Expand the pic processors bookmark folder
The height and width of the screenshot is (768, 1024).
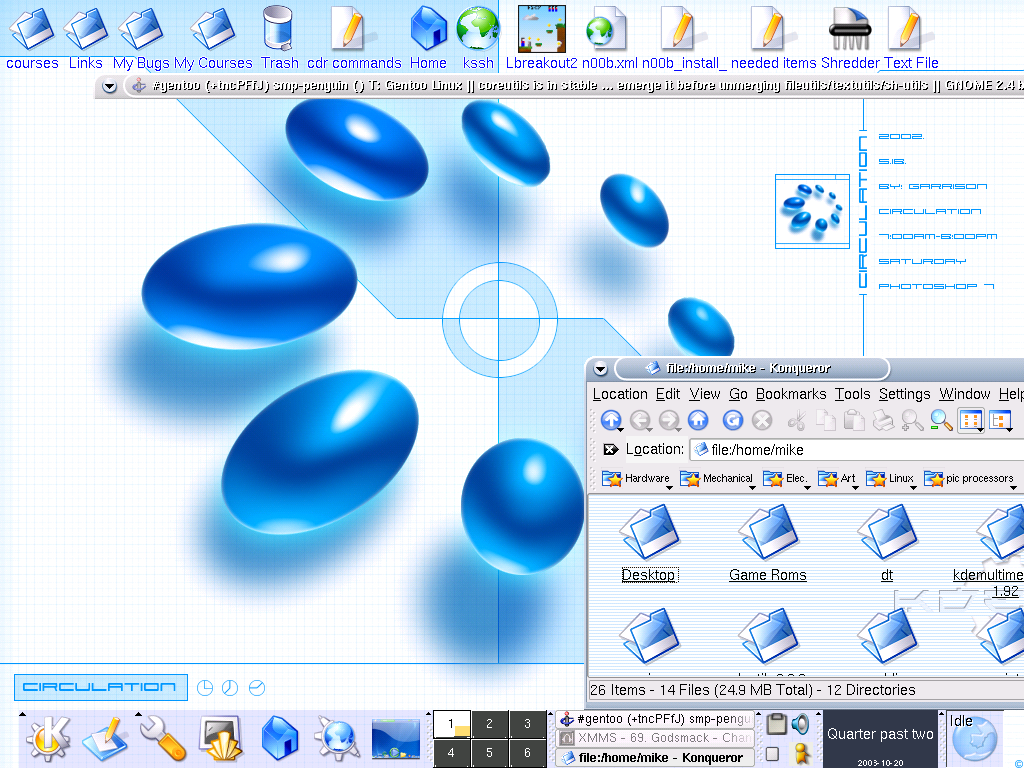click(970, 478)
